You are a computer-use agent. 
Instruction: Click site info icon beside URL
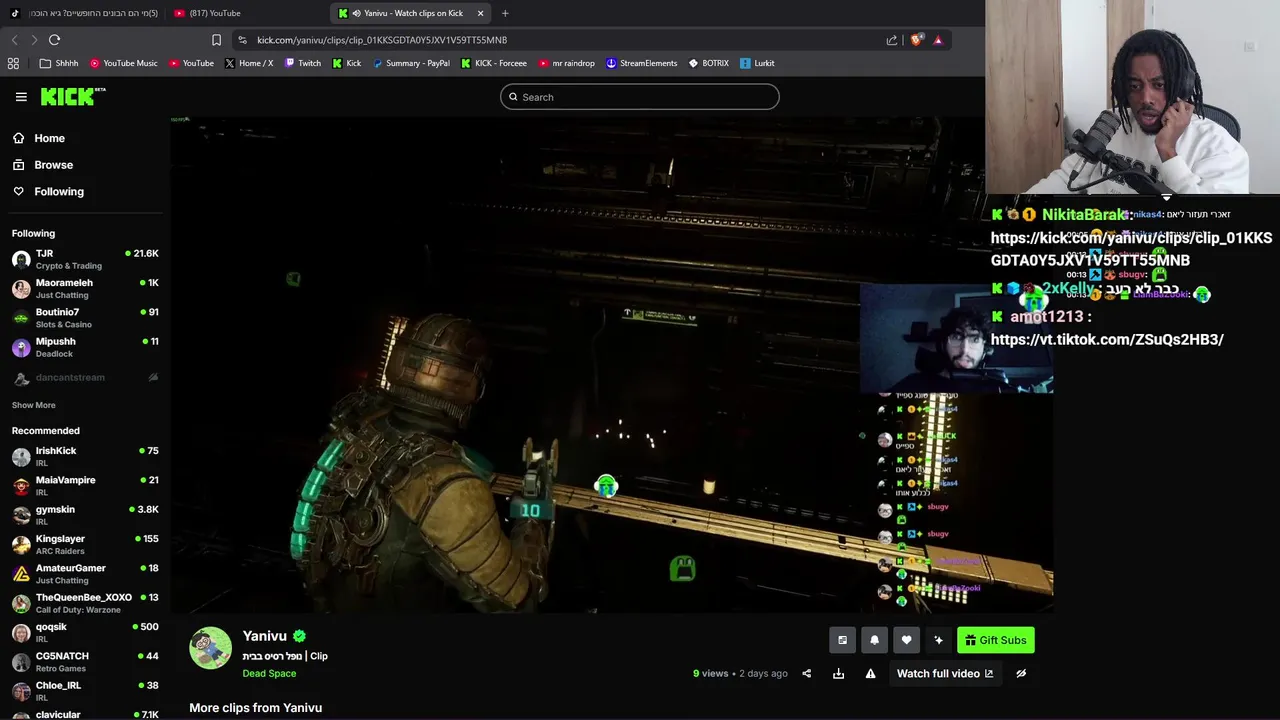click(x=243, y=40)
